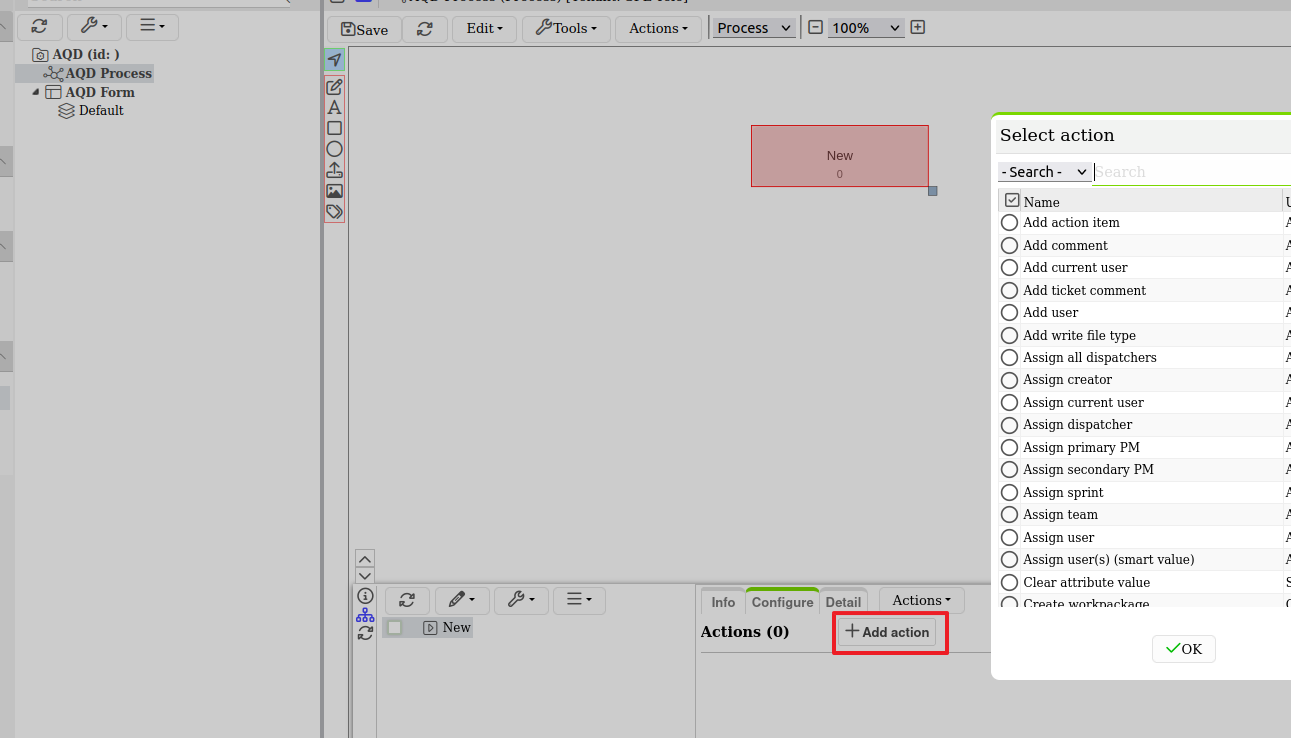Screen dimensions: 1291x738
Task: Click the zoom out minus icon
Action: tap(815, 27)
